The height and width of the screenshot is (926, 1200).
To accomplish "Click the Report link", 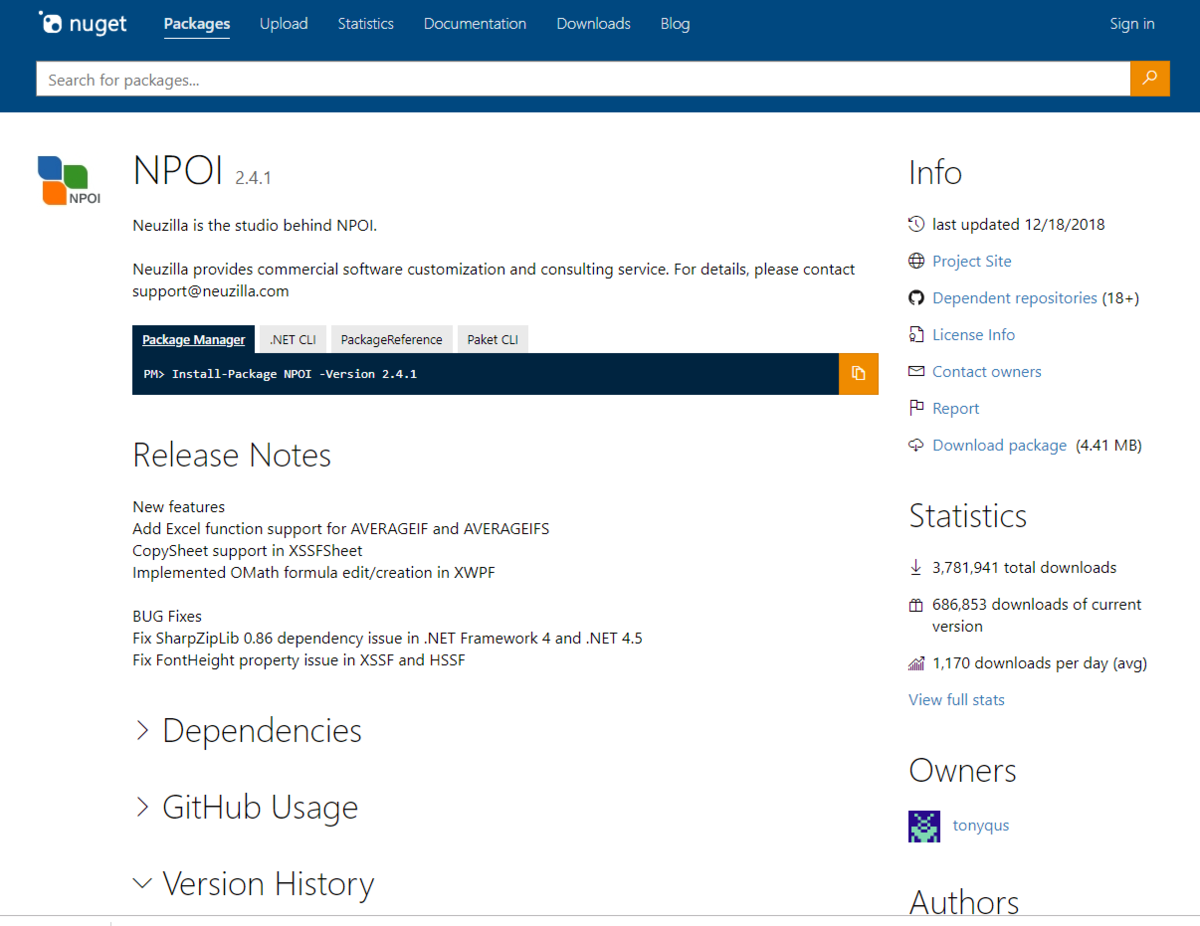I will (956, 409).
